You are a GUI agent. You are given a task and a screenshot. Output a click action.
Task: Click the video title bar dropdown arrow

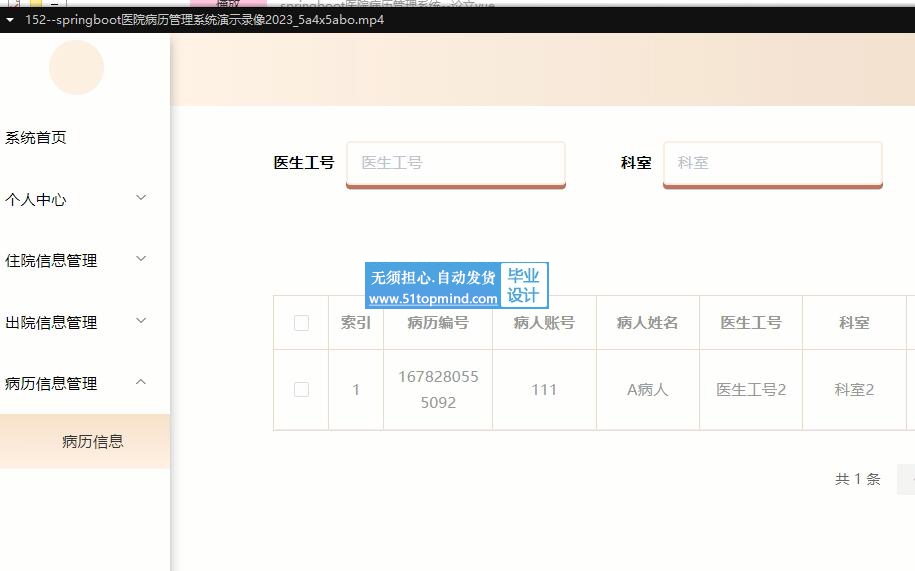(x=10, y=19)
